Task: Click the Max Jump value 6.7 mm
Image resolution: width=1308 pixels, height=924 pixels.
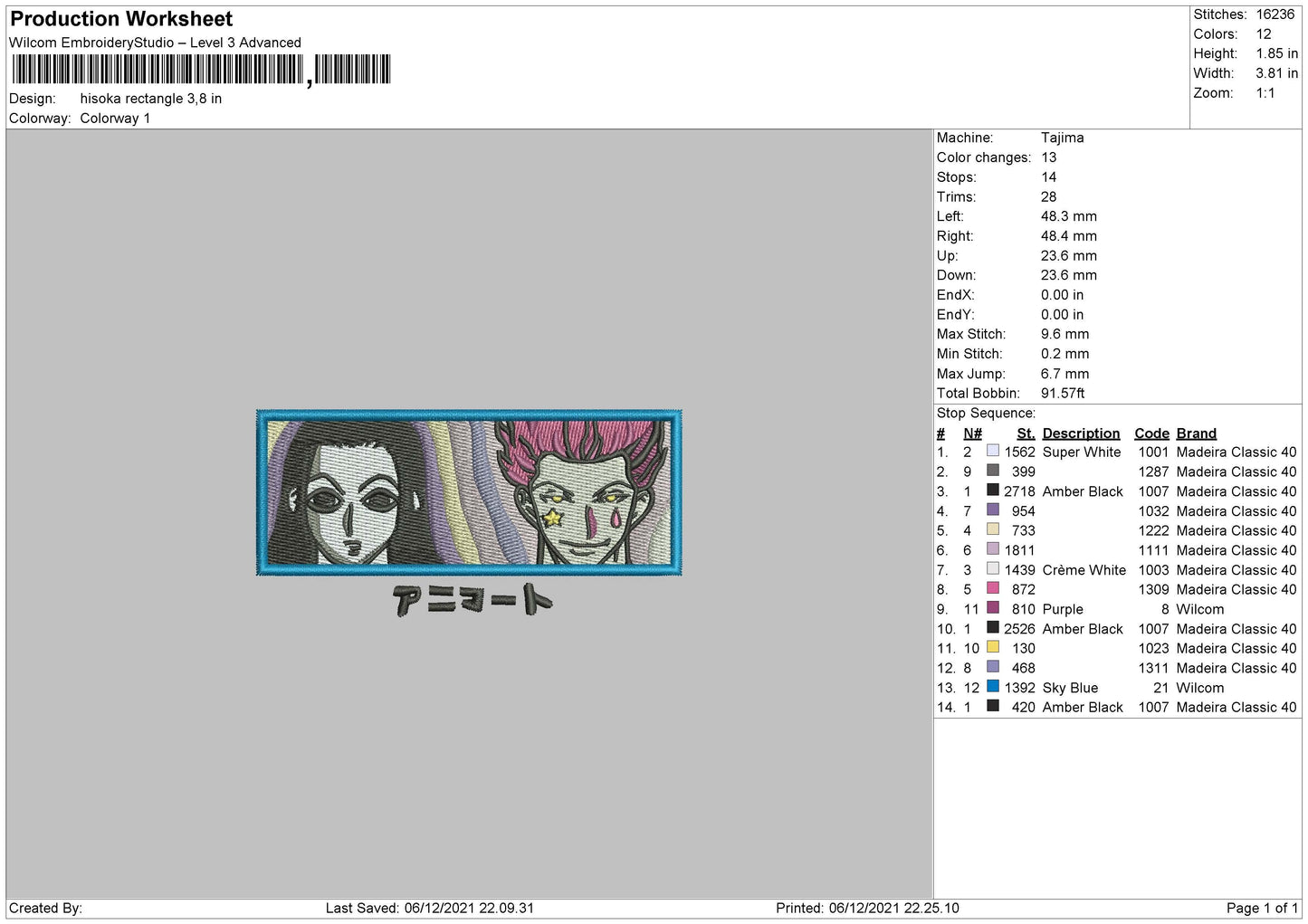Action: [1065, 374]
